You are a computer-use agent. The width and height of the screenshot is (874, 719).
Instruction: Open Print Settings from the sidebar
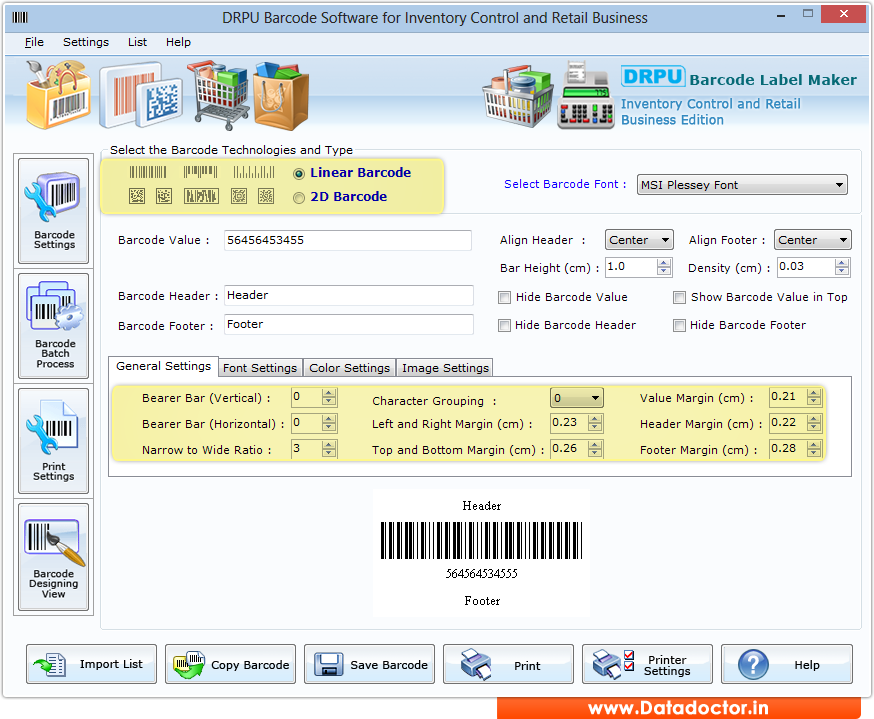point(53,440)
